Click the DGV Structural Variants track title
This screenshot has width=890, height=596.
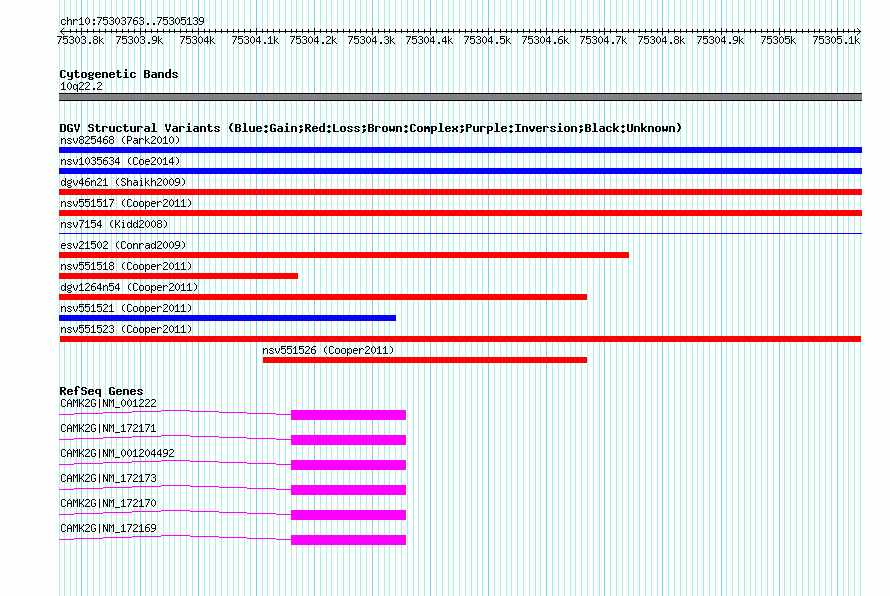click(x=370, y=128)
